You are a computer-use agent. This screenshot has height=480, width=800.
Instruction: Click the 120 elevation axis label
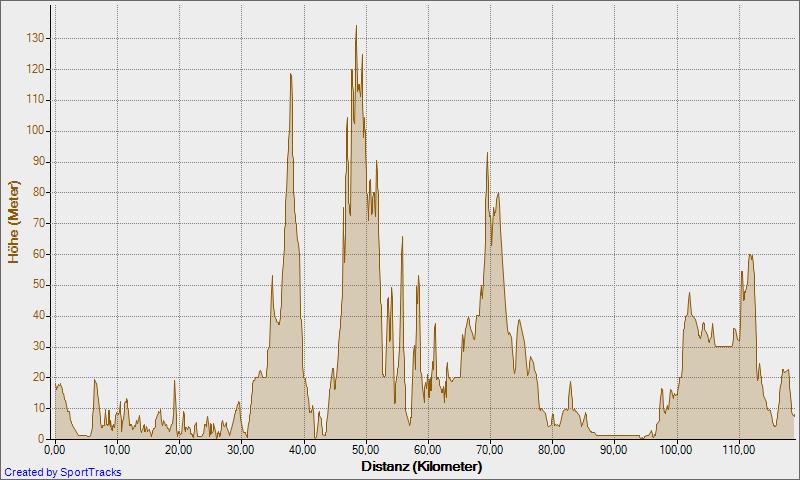(x=35, y=69)
